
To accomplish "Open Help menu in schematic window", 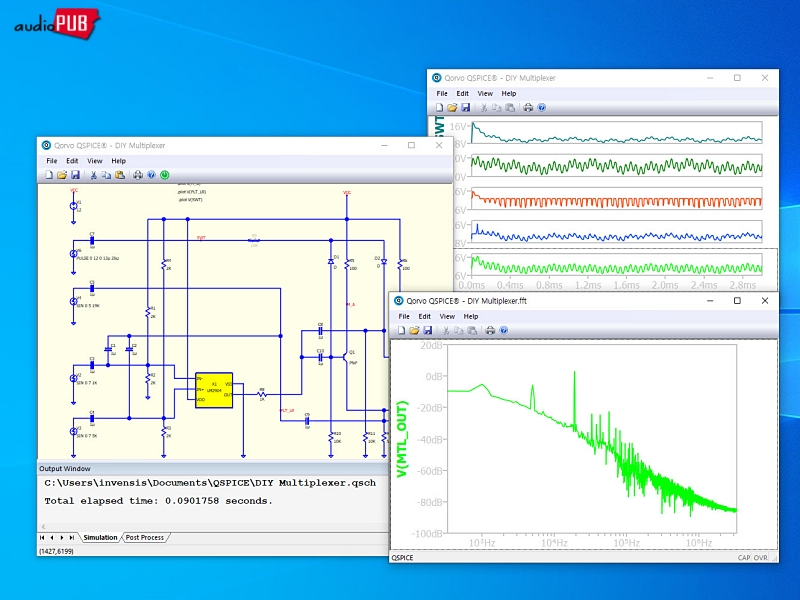I will click(118, 161).
